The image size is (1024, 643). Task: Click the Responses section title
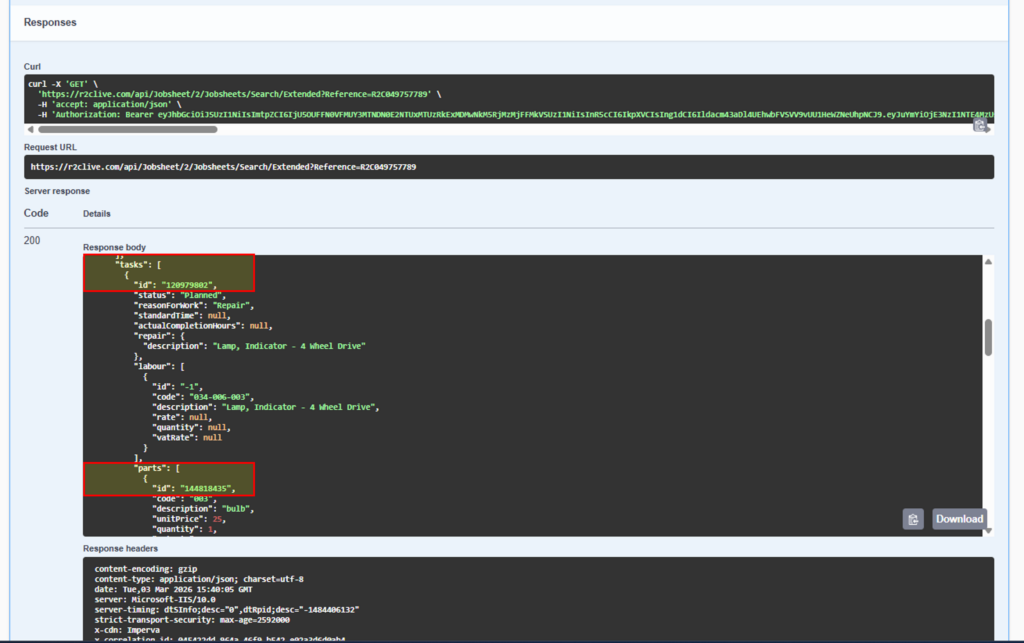point(49,22)
